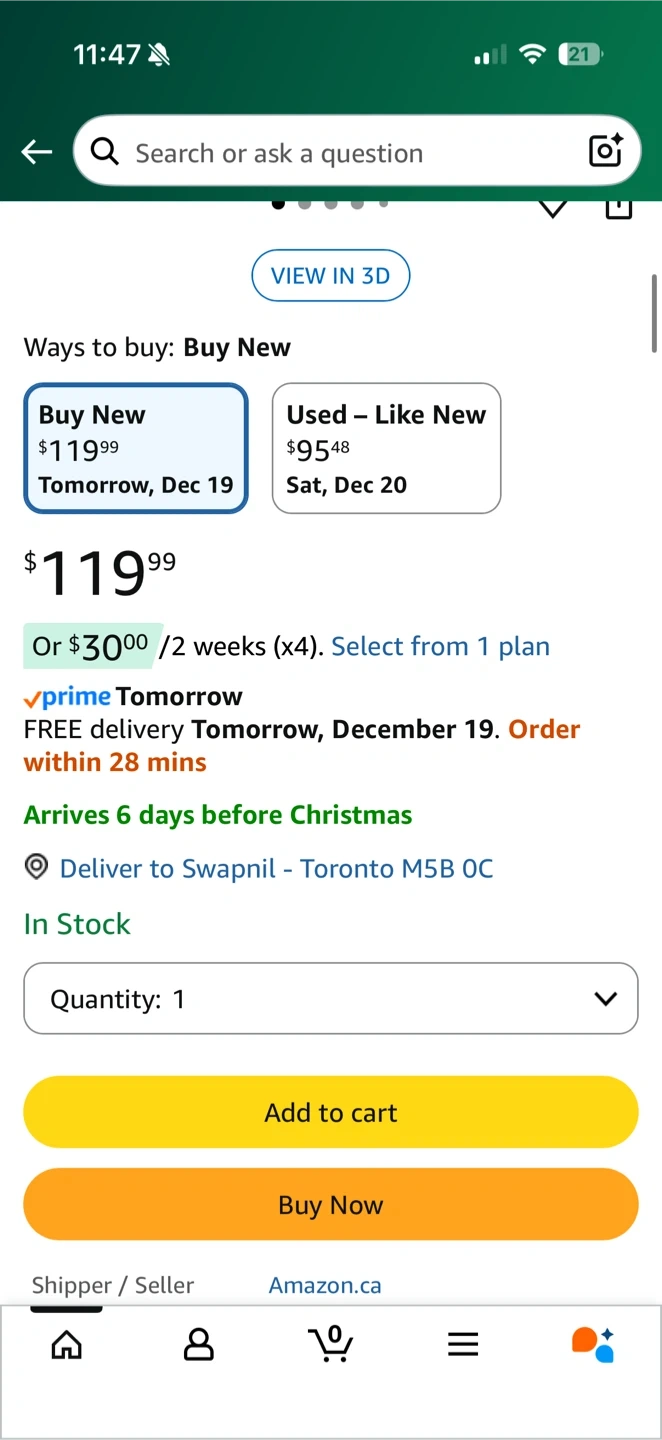
Task: Launch the Rufus AI assistant icon
Action: pyautogui.click(x=593, y=1345)
